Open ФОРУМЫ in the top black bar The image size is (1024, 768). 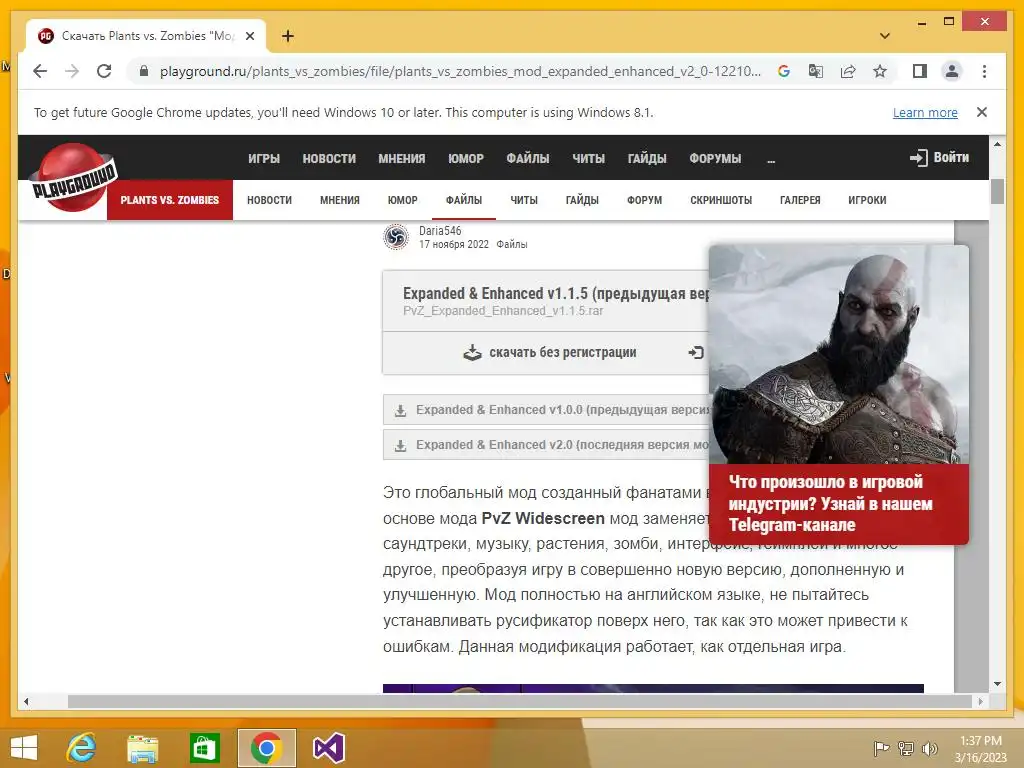point(715,159)
